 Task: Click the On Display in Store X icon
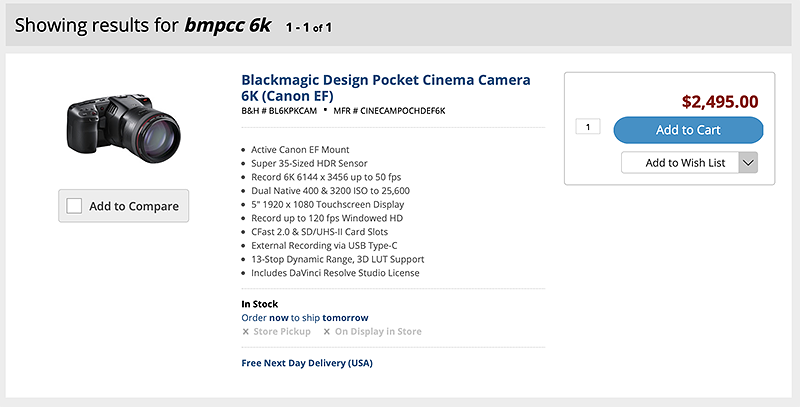point(327,332)
